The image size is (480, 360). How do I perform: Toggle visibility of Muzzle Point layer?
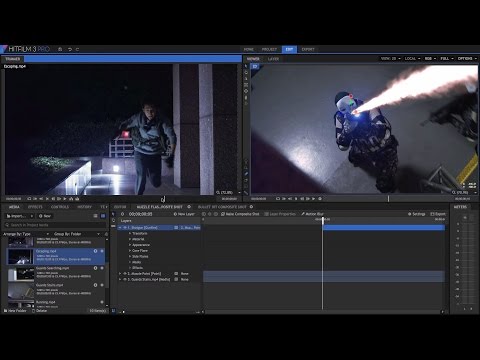click(125, 274)
